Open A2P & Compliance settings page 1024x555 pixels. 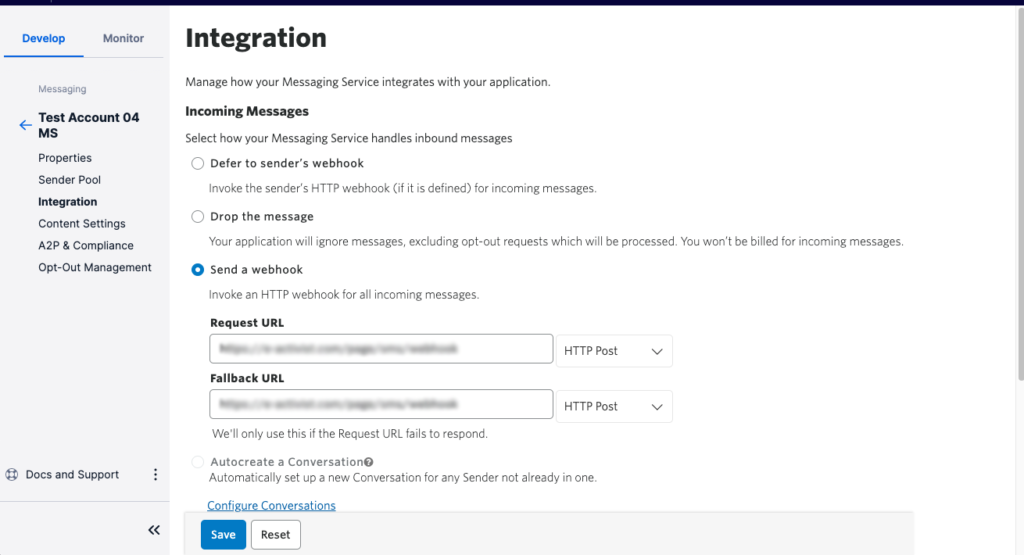point(85,246)
